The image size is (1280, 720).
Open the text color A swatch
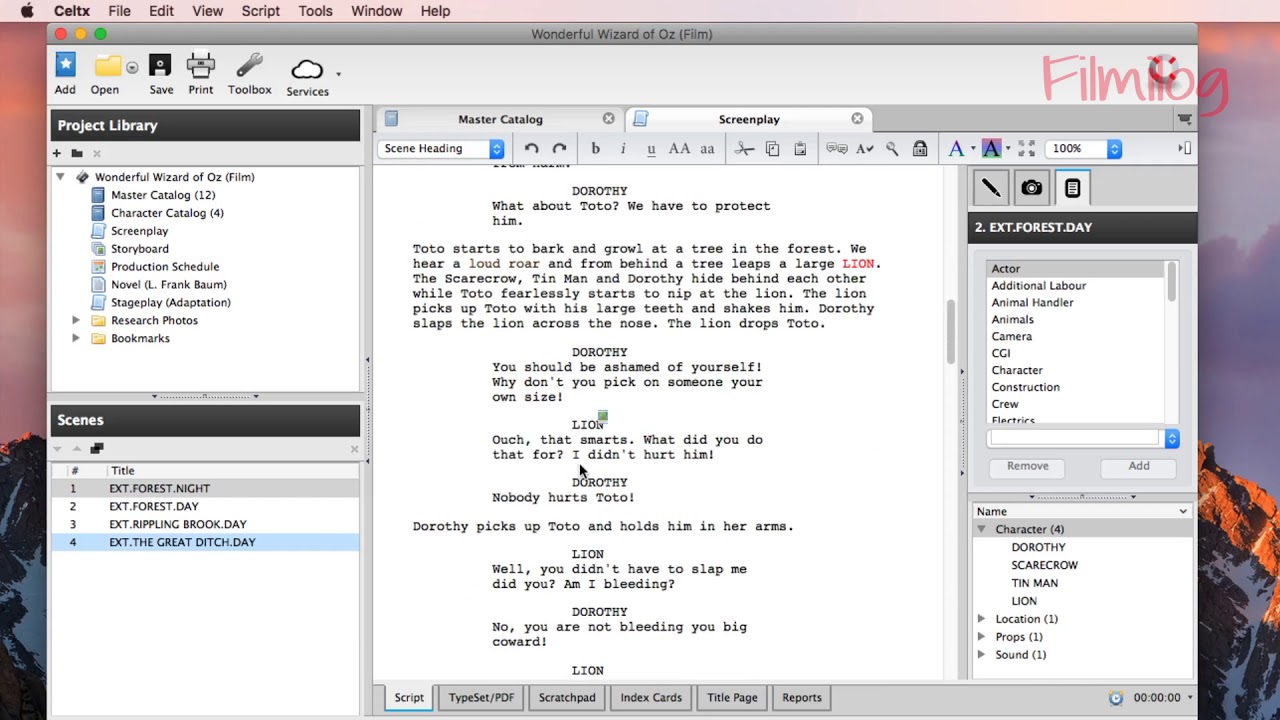point(956,148)
